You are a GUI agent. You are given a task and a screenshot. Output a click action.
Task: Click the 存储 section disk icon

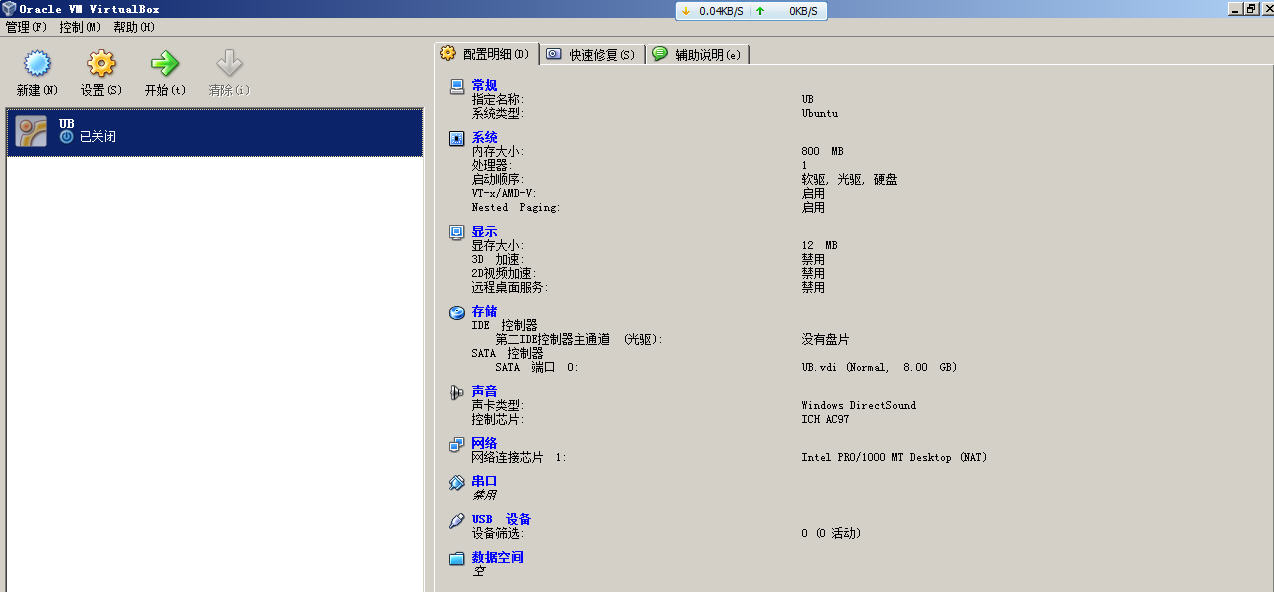(x=457, y=312)
